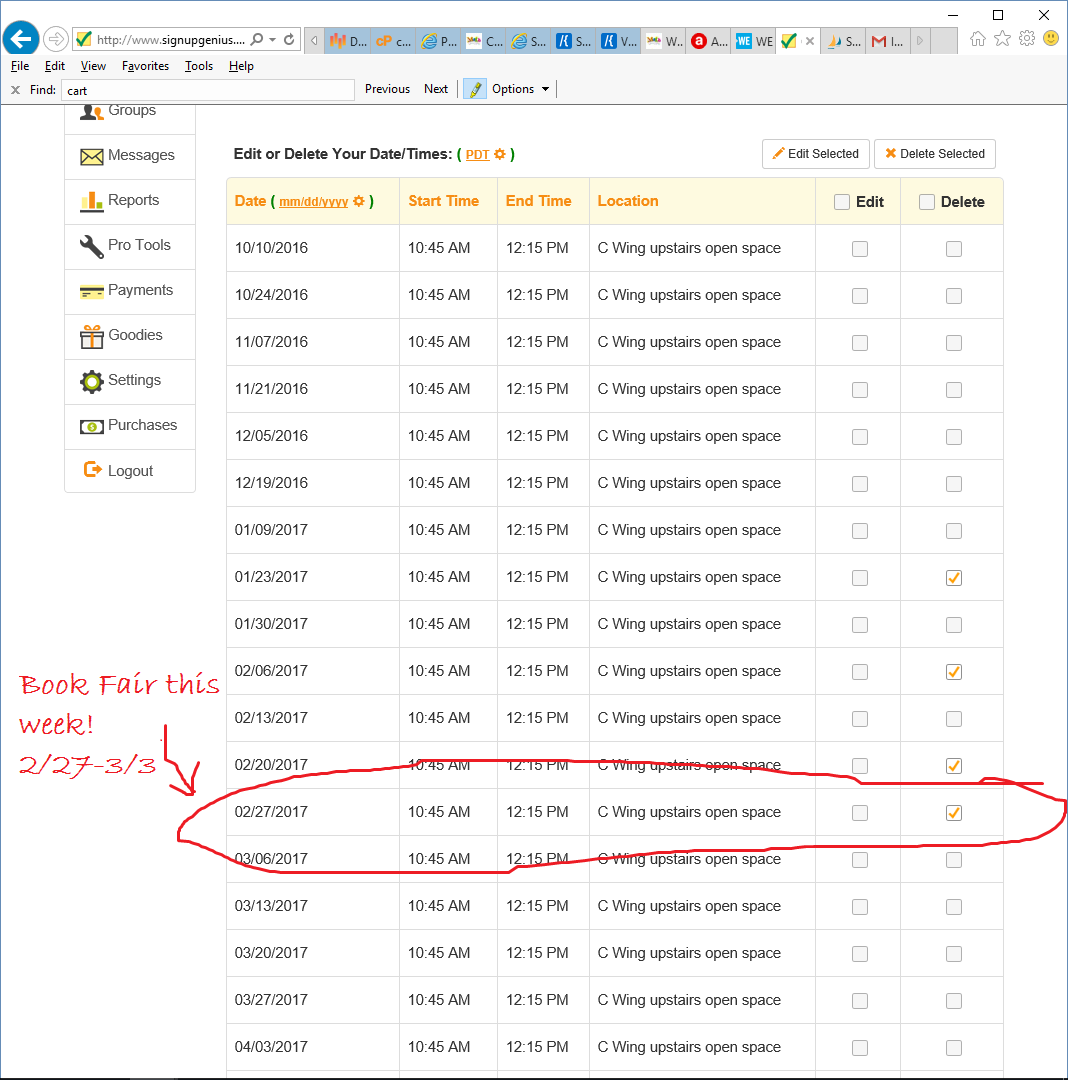Click the Logout icon in sidebar
The image size is (1068, 1080).
click(x=92, y=470)
